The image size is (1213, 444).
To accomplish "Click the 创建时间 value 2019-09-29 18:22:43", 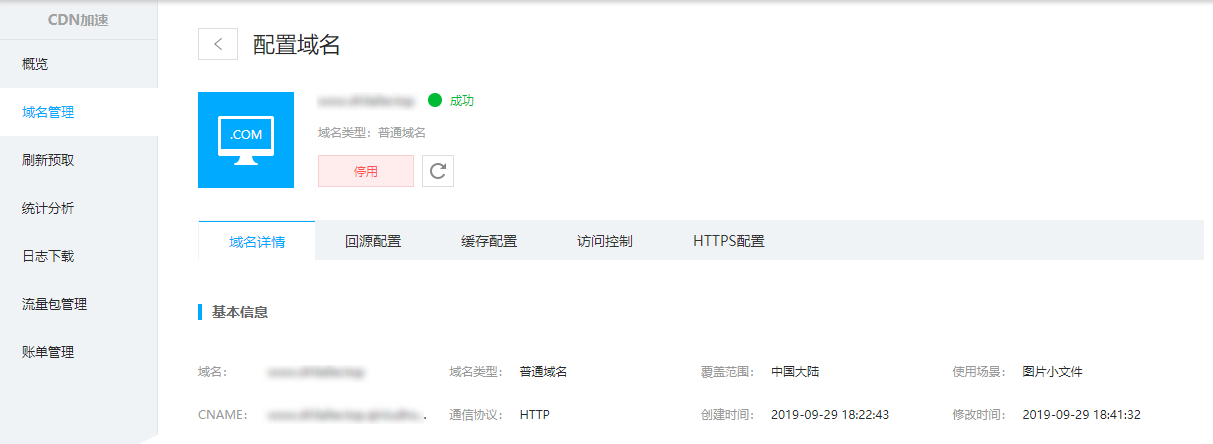I will point(830,414).
